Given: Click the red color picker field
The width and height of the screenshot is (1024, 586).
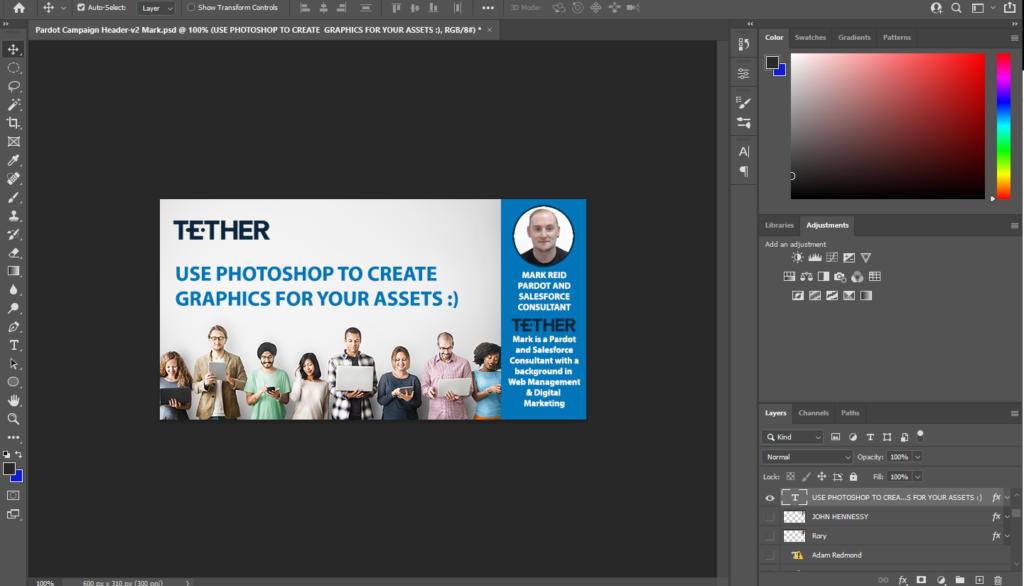Looking at the screenshot, I should click(888, 126).
